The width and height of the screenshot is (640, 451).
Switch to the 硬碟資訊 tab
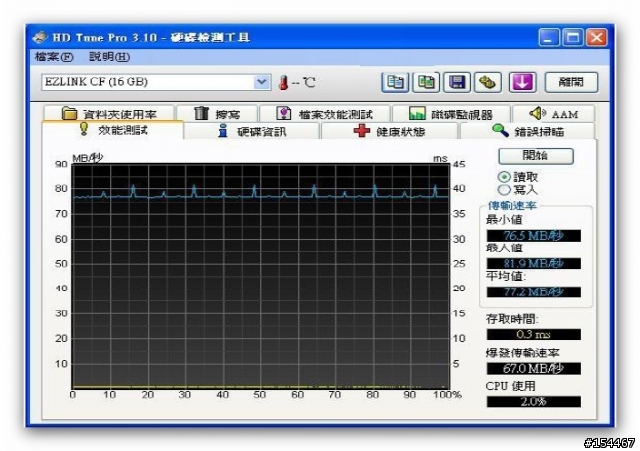click(x=251, y=131)
